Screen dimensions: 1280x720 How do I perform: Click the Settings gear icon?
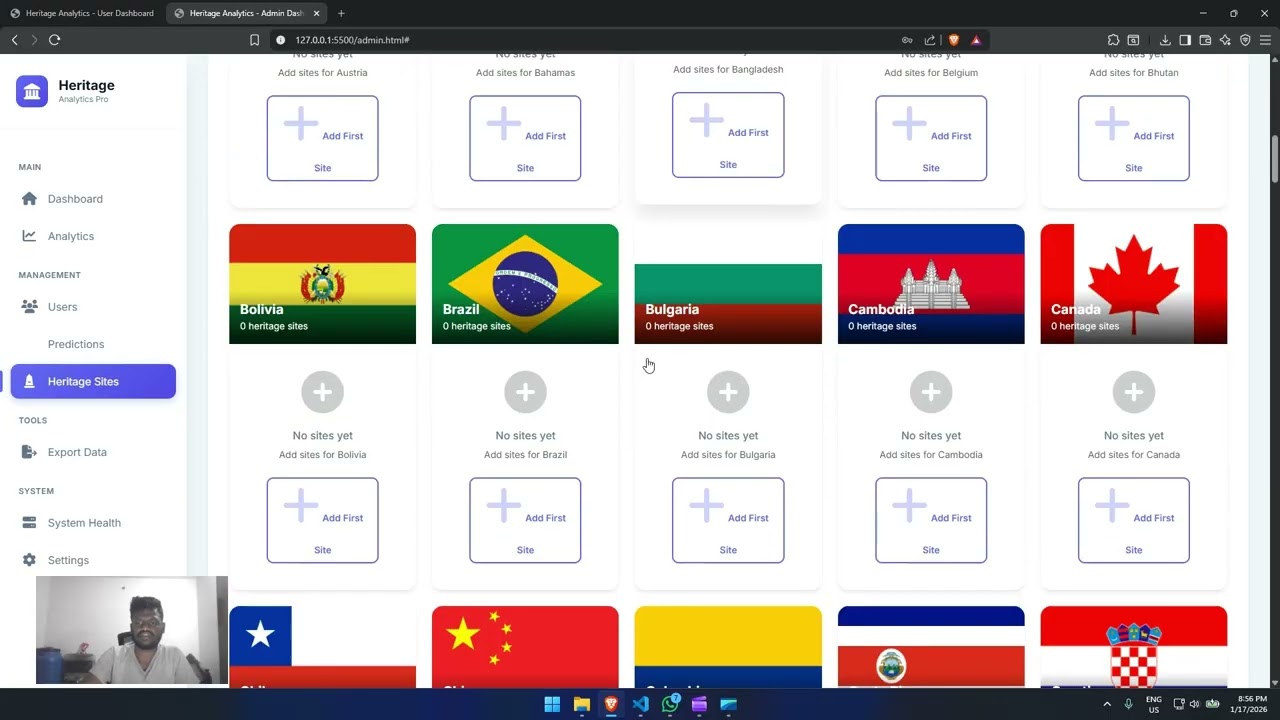tap(29, 560)
